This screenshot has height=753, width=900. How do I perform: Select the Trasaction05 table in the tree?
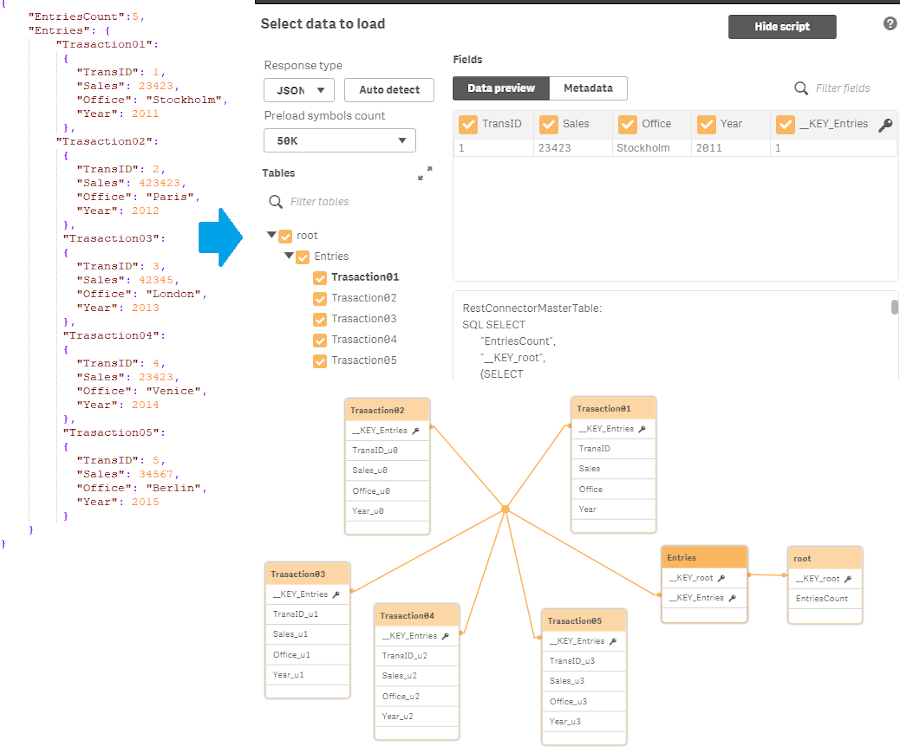coord(364,360)
